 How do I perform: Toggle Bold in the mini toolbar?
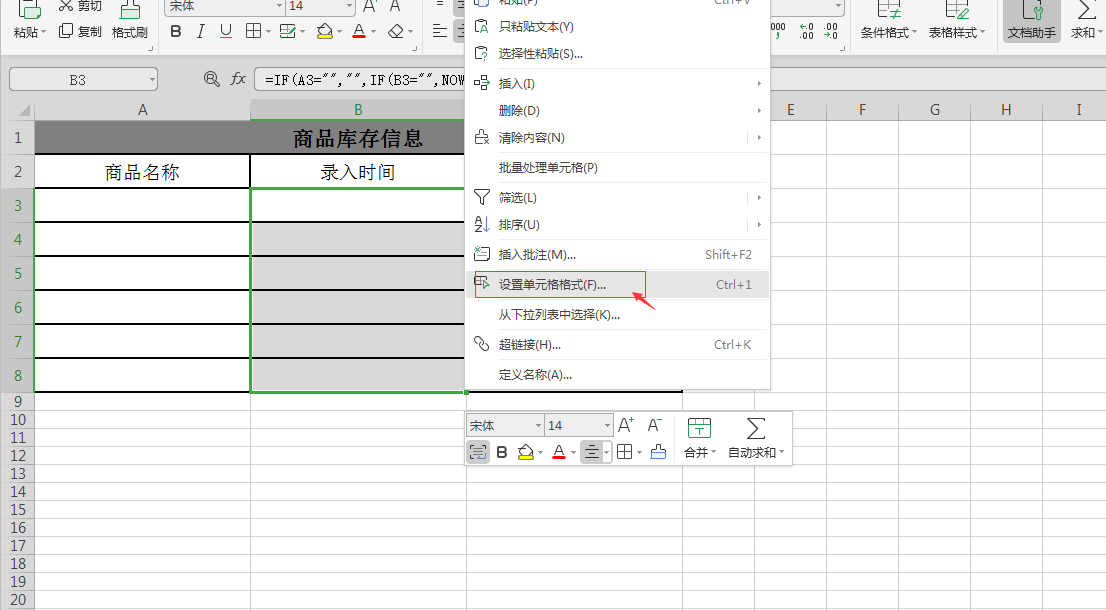tap(502, 452)
